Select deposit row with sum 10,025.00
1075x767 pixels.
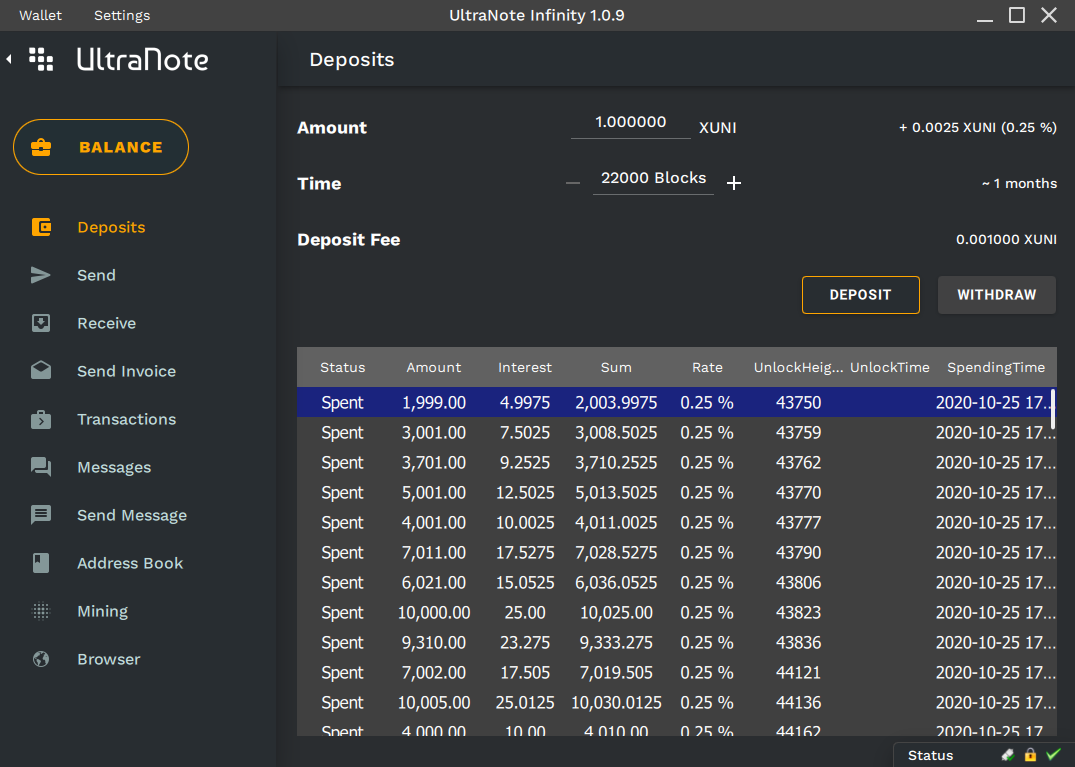tap(676, 613)
